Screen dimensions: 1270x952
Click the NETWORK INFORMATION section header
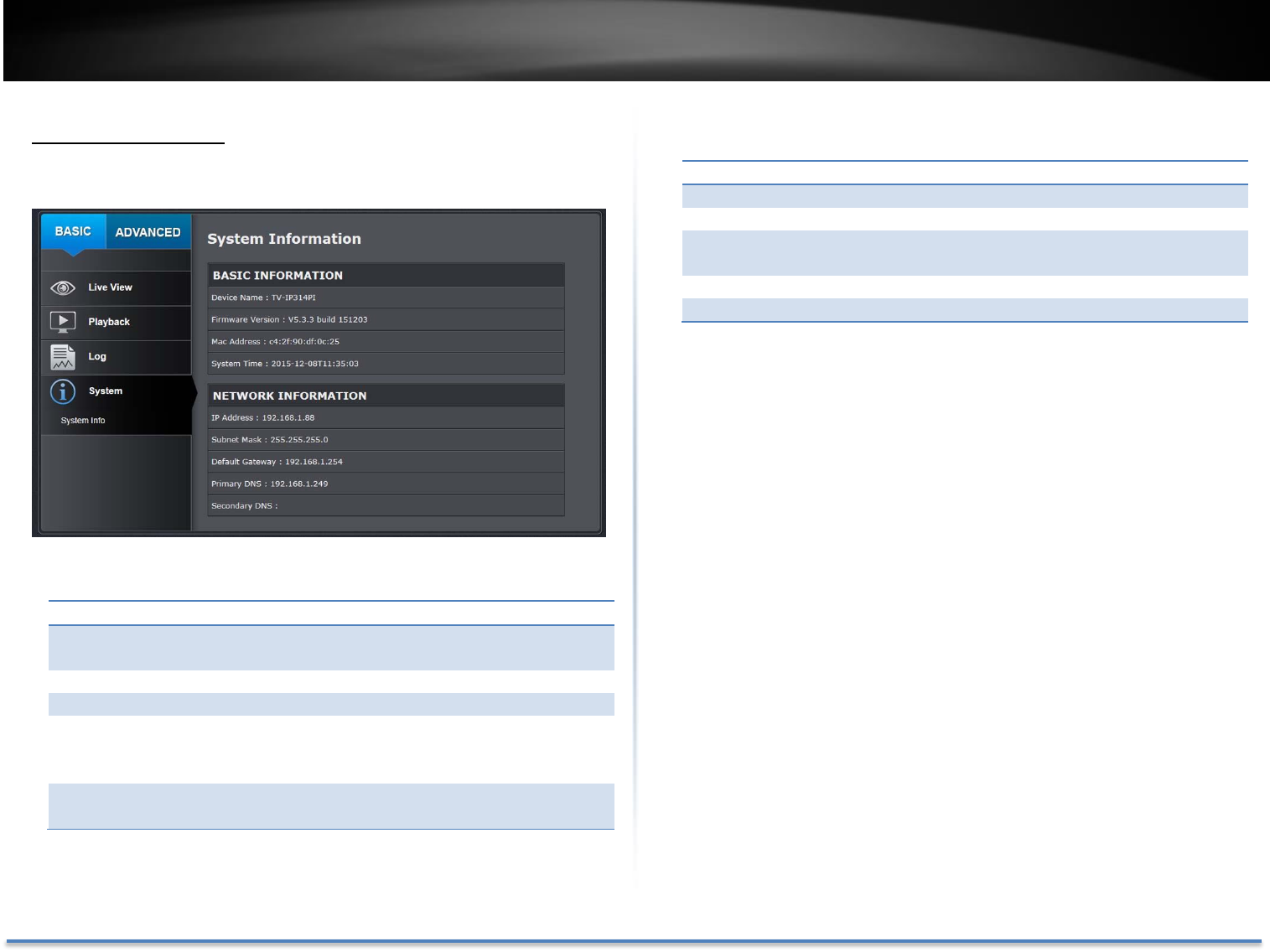tap(386, 396)
